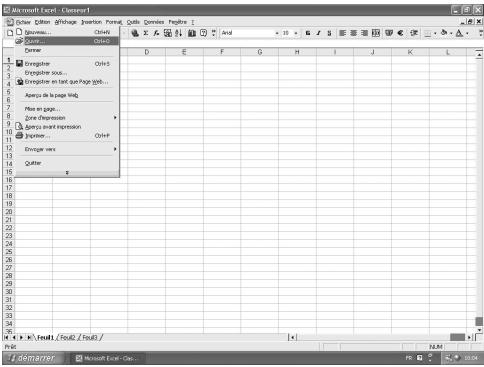
Task: Click the New document icon in the toolbar
Action: (x=10, y=33)
